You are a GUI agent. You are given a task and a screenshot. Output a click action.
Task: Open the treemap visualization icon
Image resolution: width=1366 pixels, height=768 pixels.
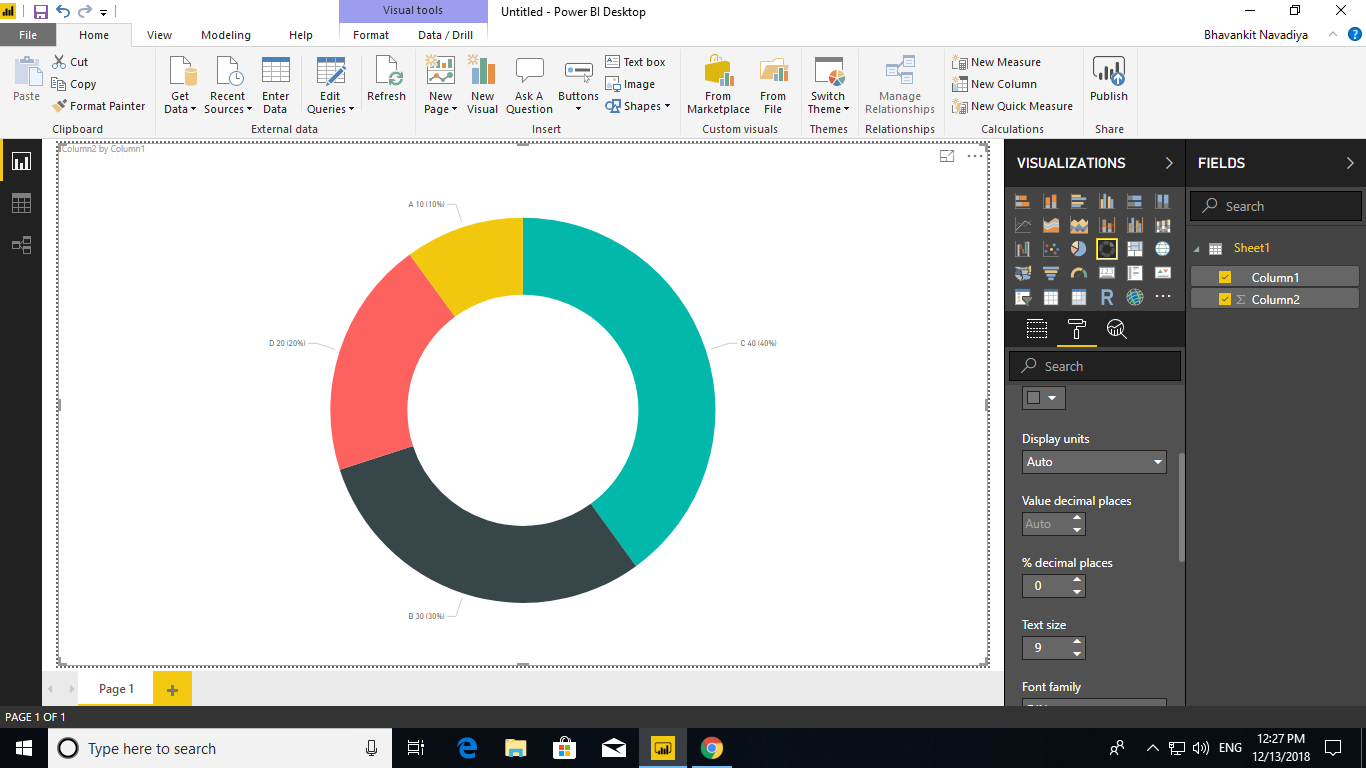click(1135, 249)
